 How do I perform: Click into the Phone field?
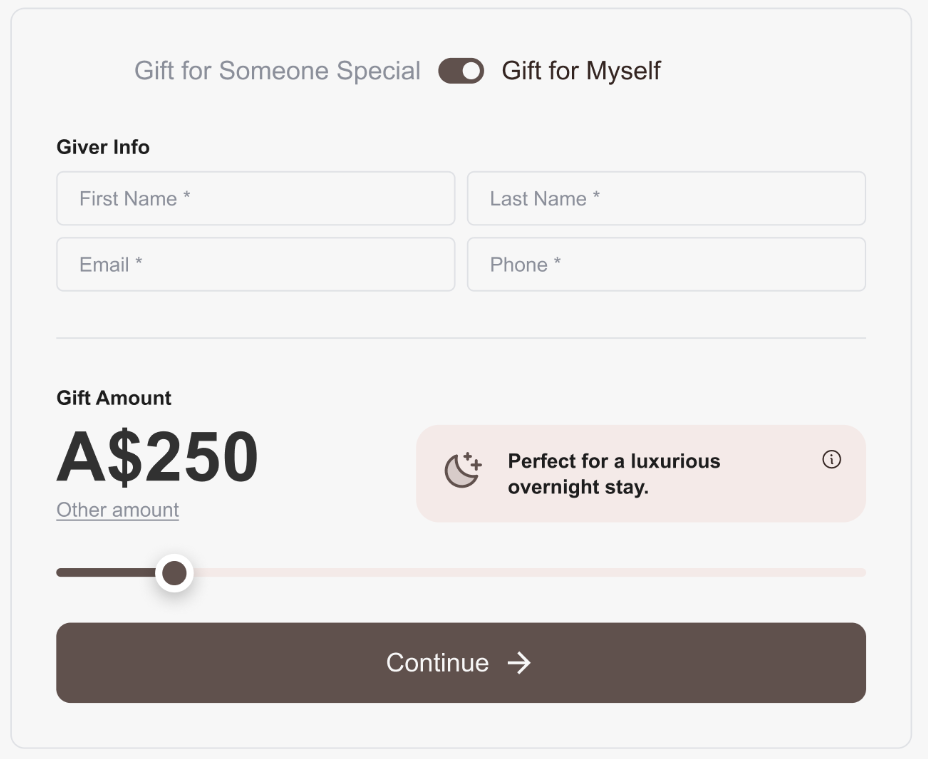click(x=666, y=264)
